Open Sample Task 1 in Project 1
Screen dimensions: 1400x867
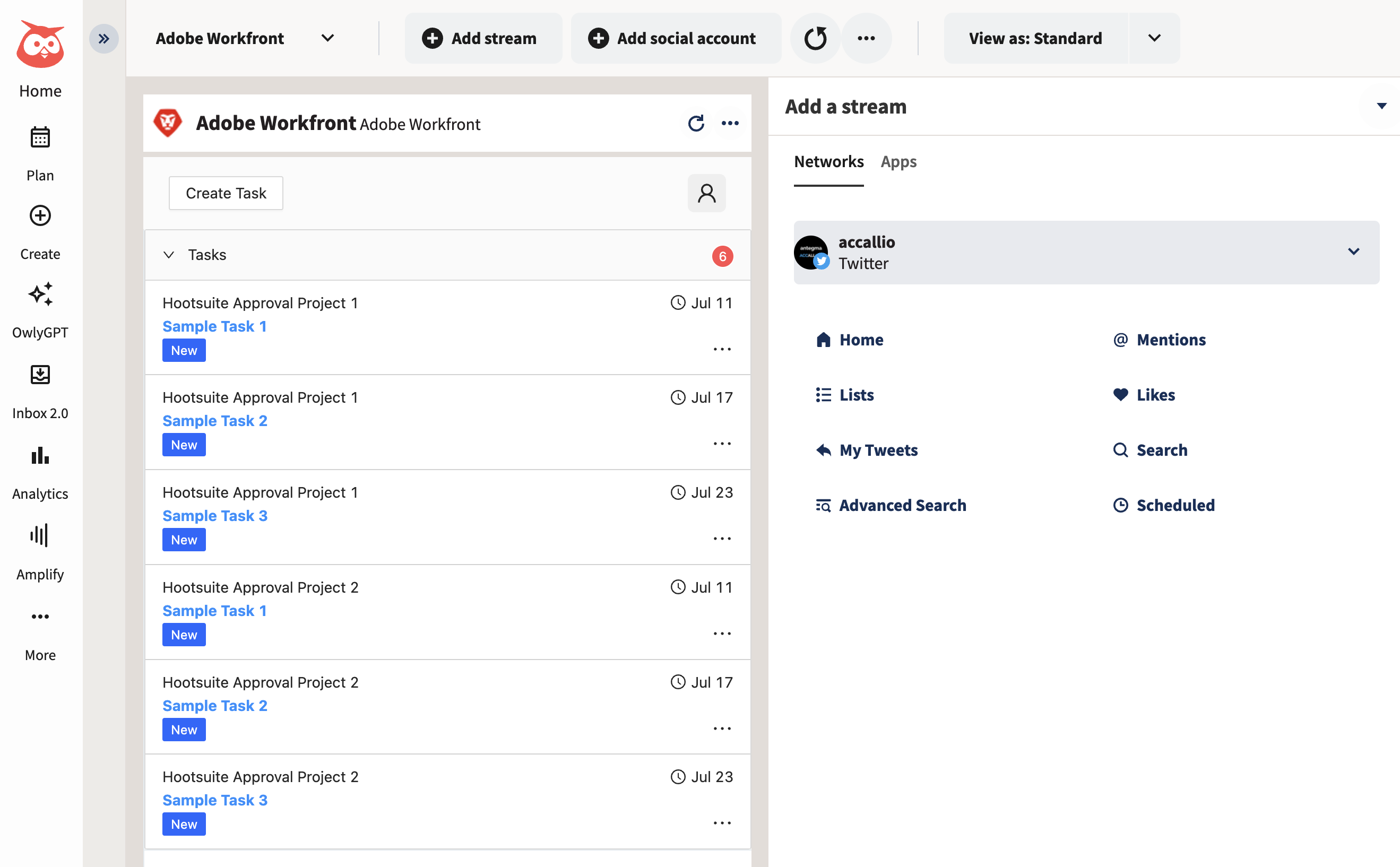214,326
